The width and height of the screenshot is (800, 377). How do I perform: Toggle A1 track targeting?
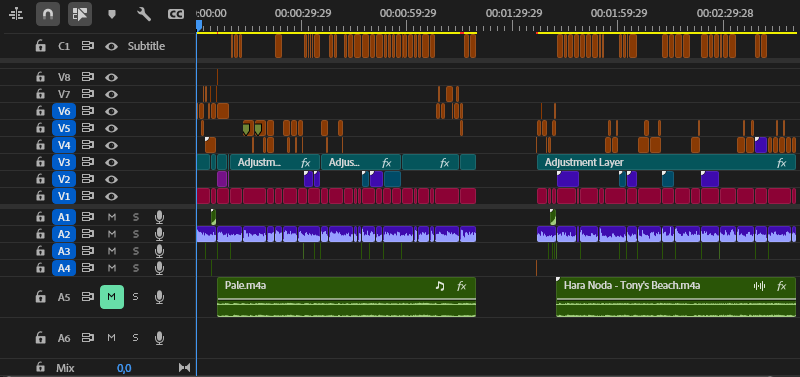tap(64, 217)
